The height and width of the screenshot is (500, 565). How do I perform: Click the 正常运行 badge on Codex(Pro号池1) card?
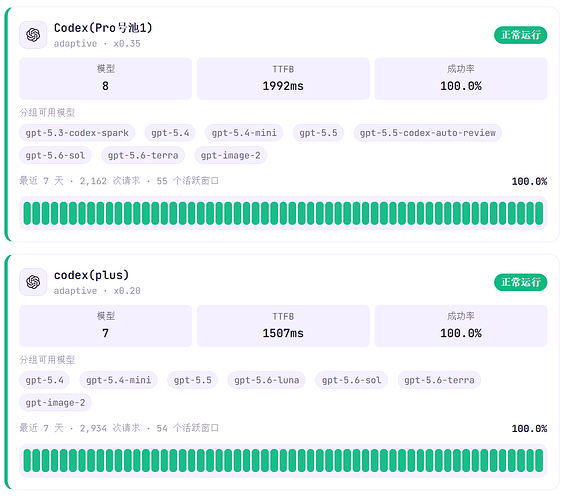point(520,35)
